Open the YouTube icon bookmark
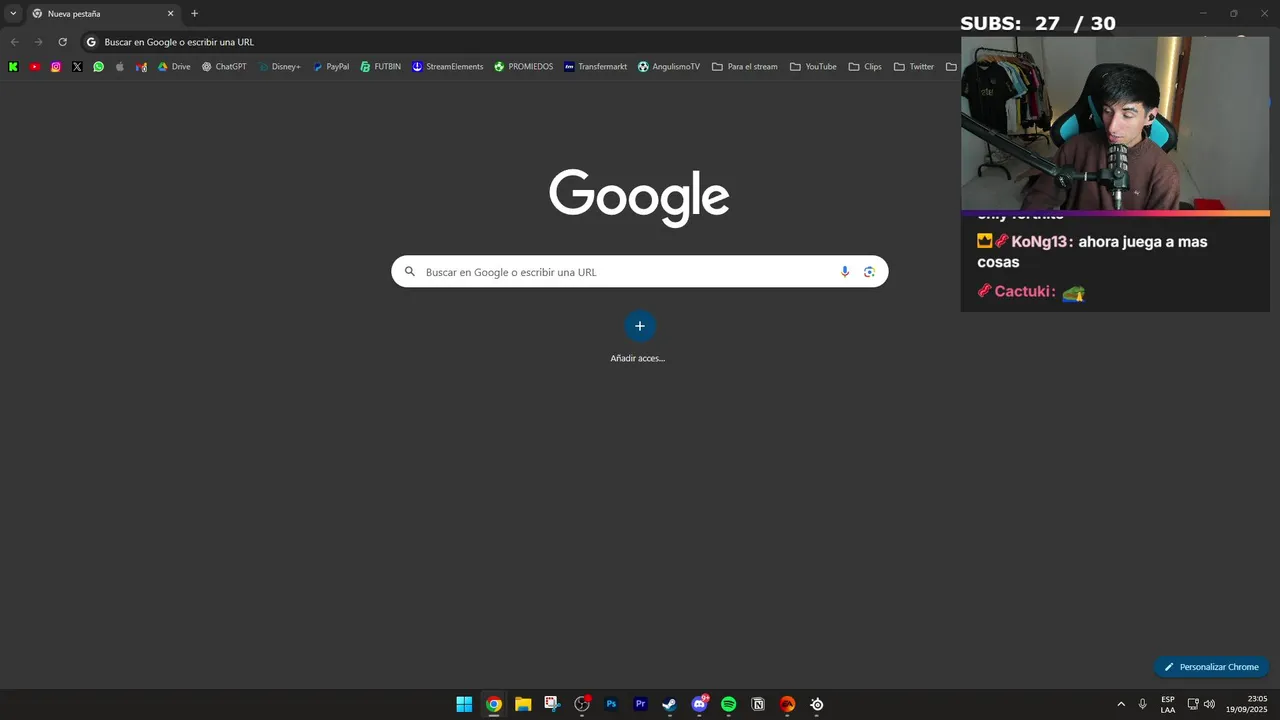The width and height of the screenshot is (1280, 720). pos(35,67)
